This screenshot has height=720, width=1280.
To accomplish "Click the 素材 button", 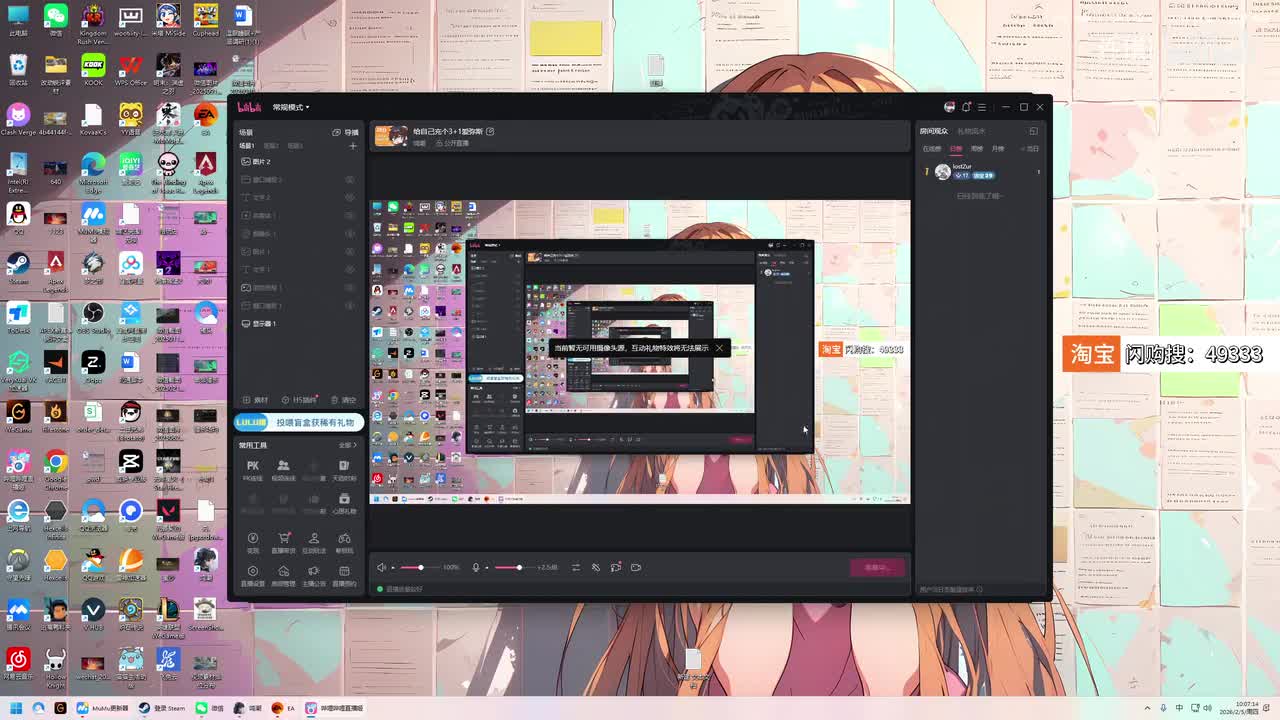I will [257, 400].
